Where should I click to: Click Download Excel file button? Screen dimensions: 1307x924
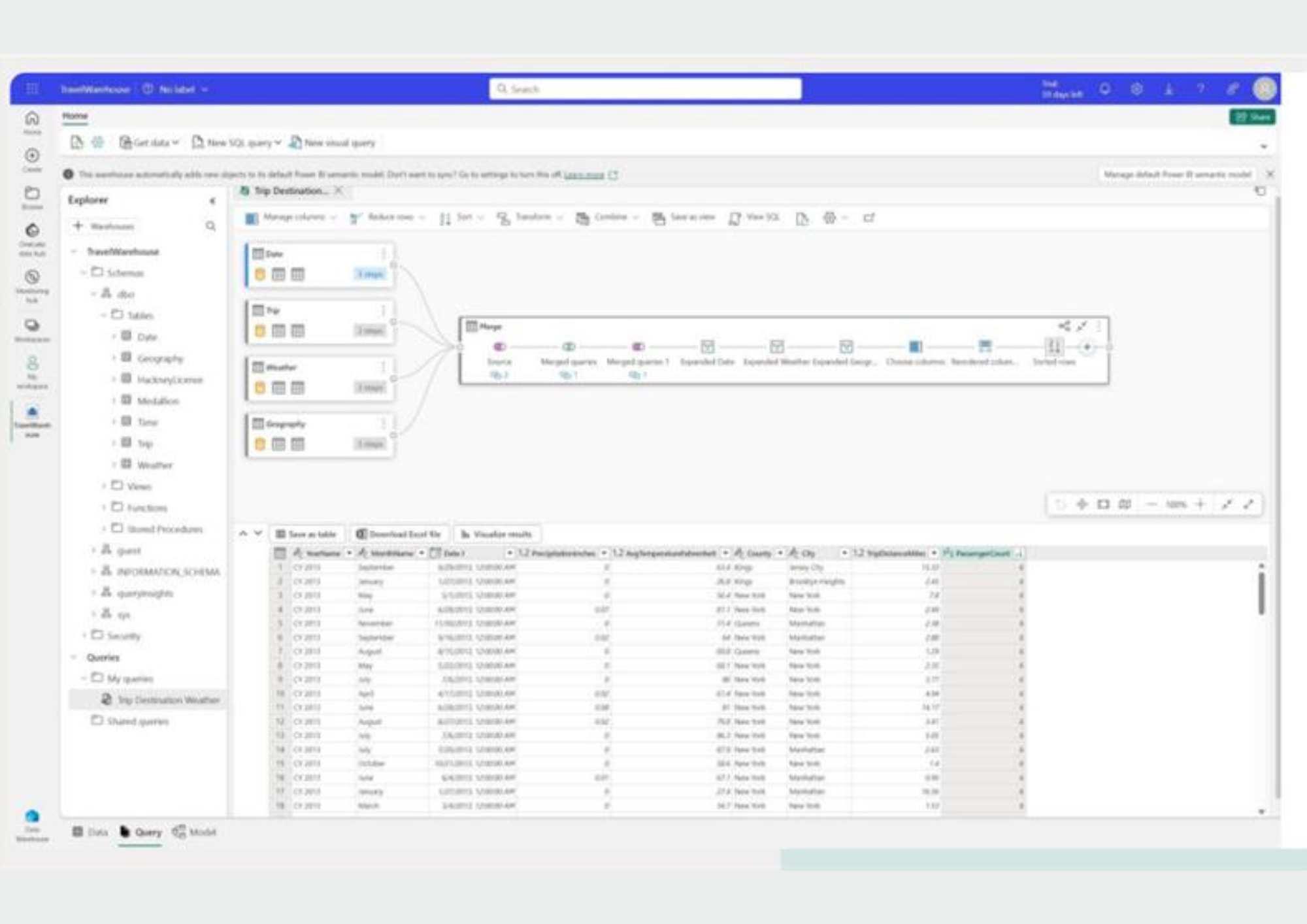point(399,534)
